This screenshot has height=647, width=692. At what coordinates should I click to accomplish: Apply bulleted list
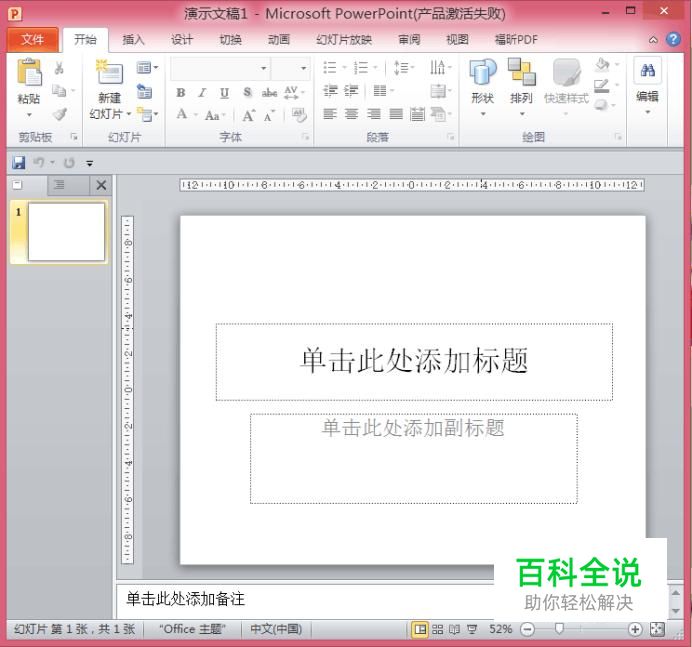click(330, 68)
